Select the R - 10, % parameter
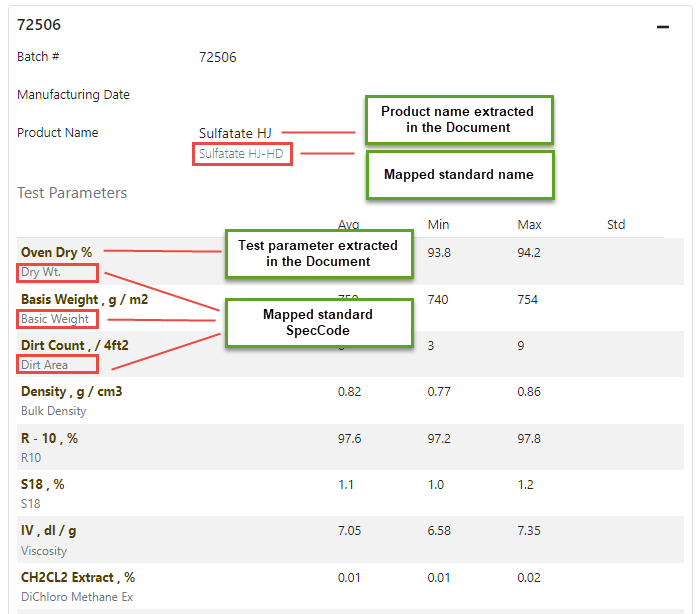The image size is (700, 614). click(x=49, y=438)
